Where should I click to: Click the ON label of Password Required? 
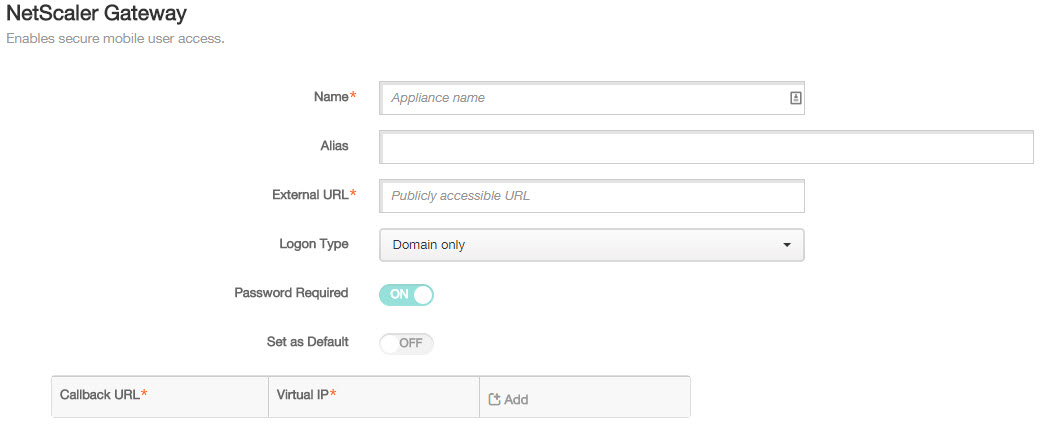tap(399, 295)
